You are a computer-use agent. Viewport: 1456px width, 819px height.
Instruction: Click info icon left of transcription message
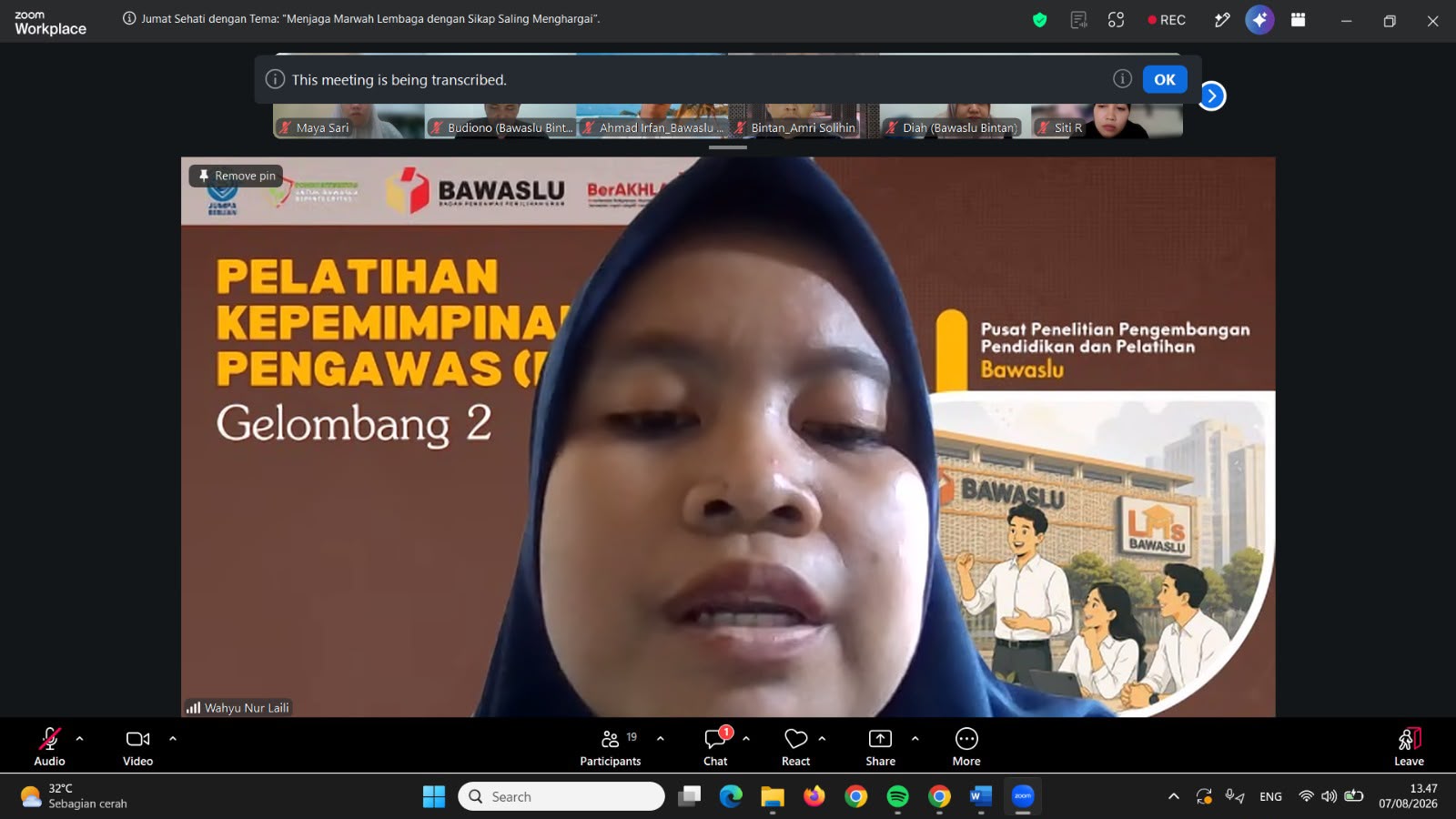[275, 79]
